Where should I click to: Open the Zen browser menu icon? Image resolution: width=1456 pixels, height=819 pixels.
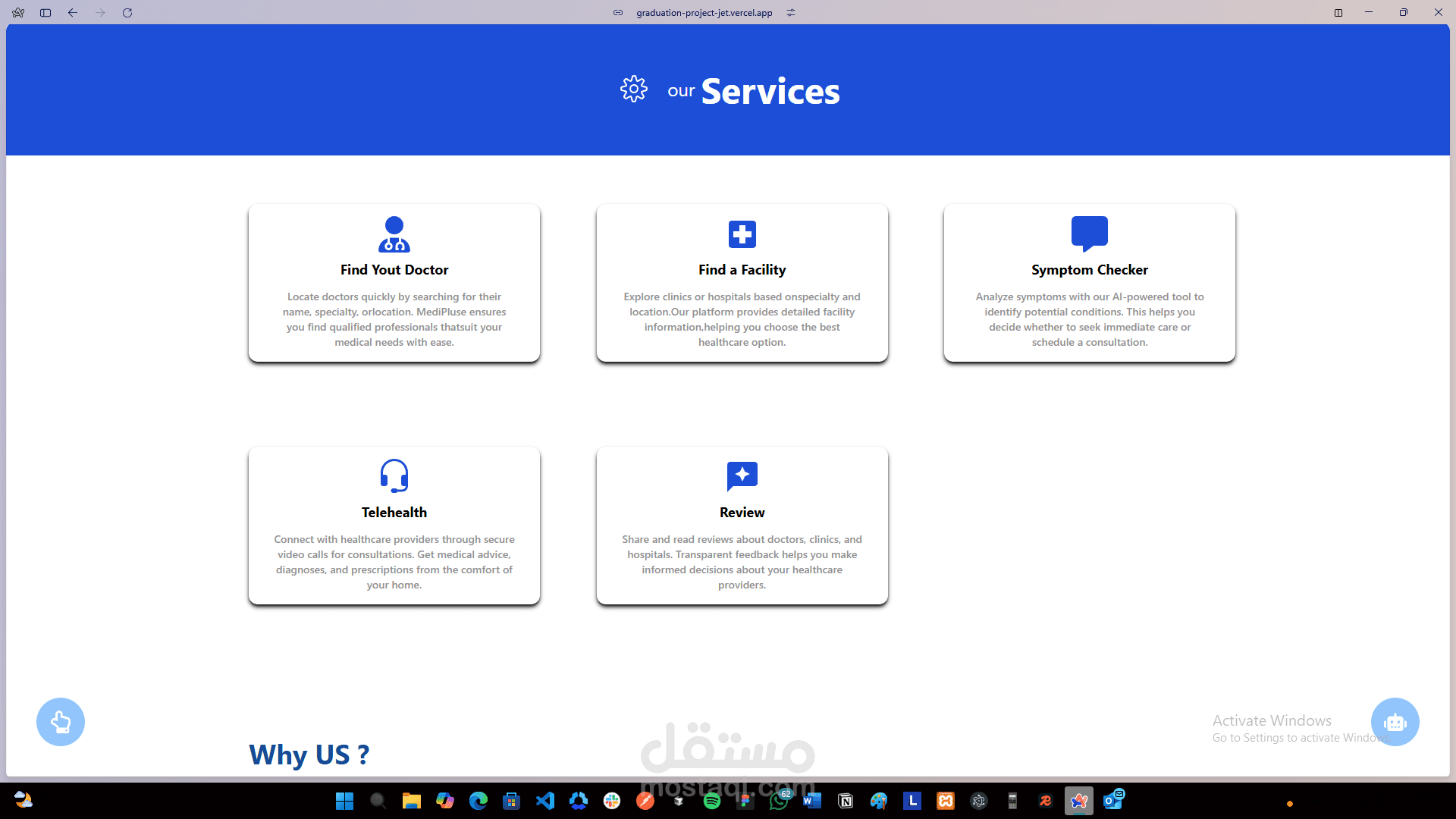[18, 13]
